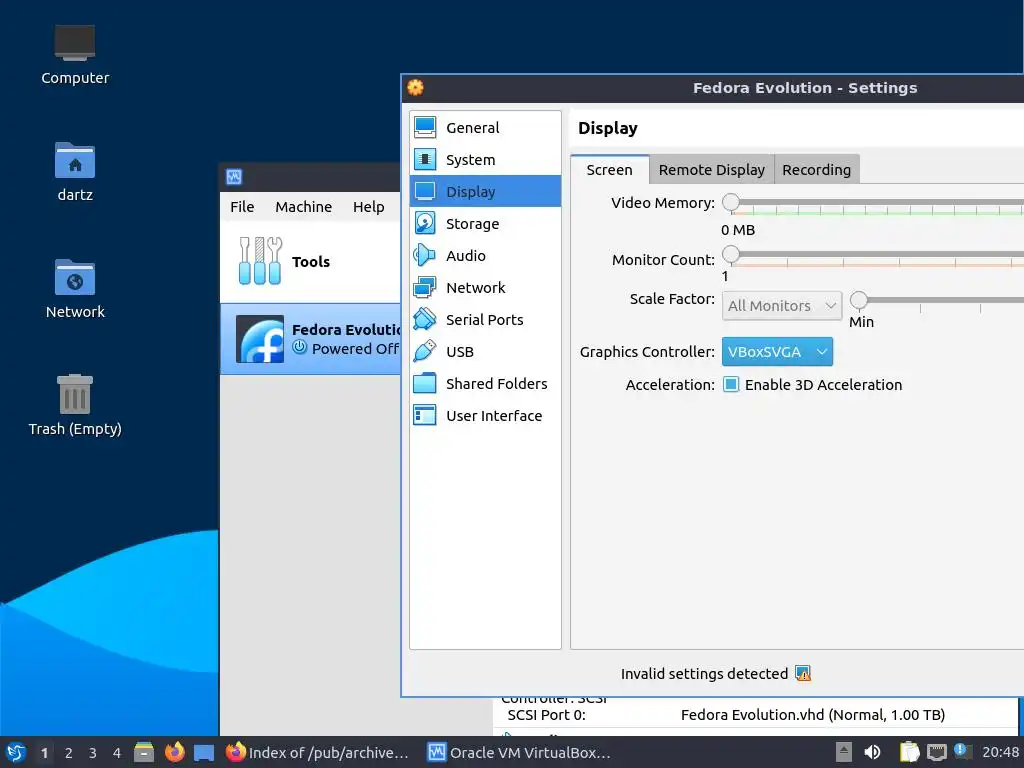Toggle Enable 3D Acceleration checkbox
This screenshot has width=1024, height=768.
731,385
